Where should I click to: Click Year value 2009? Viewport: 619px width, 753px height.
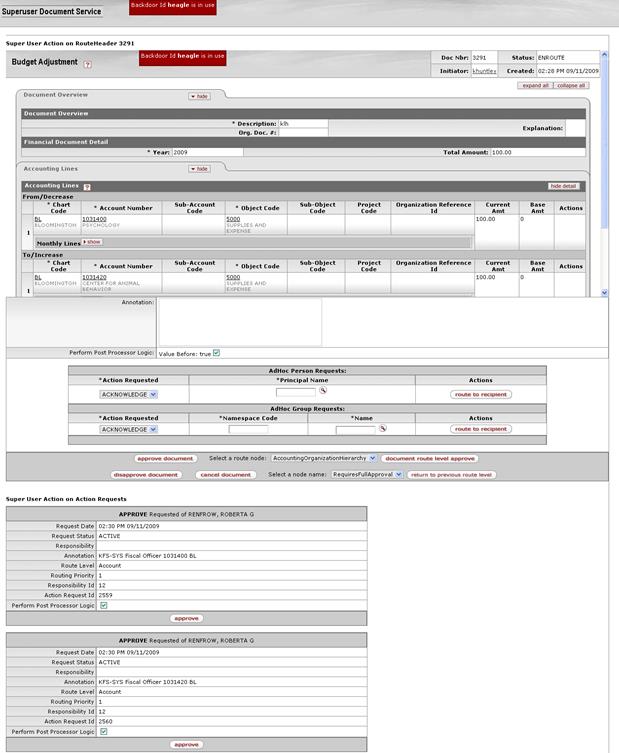tap(180, 152)
